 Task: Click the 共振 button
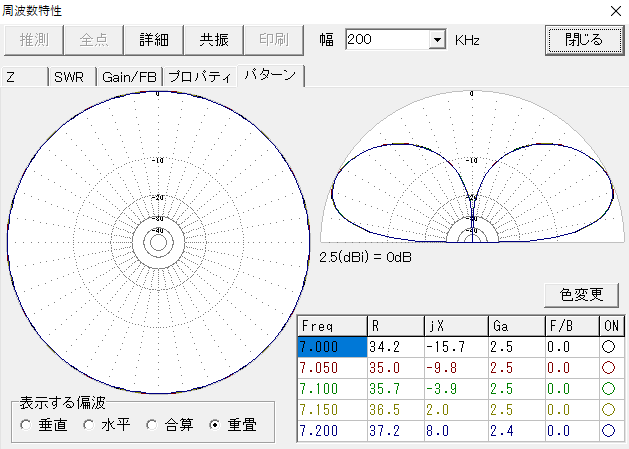pos(213,40)
